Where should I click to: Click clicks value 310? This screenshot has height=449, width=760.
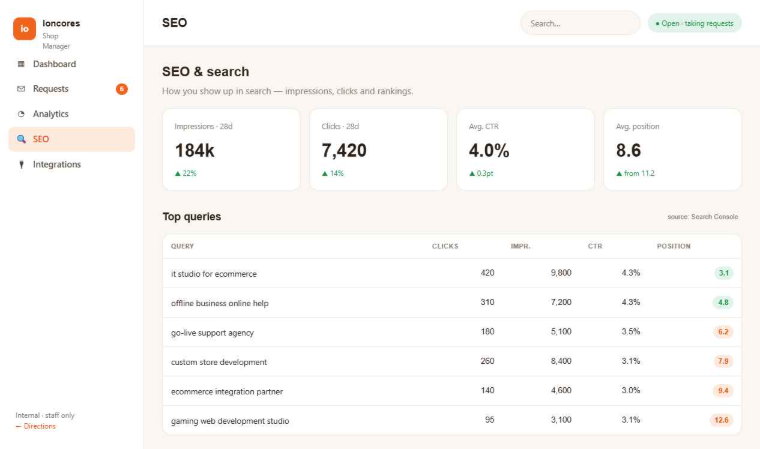point(487,302)
